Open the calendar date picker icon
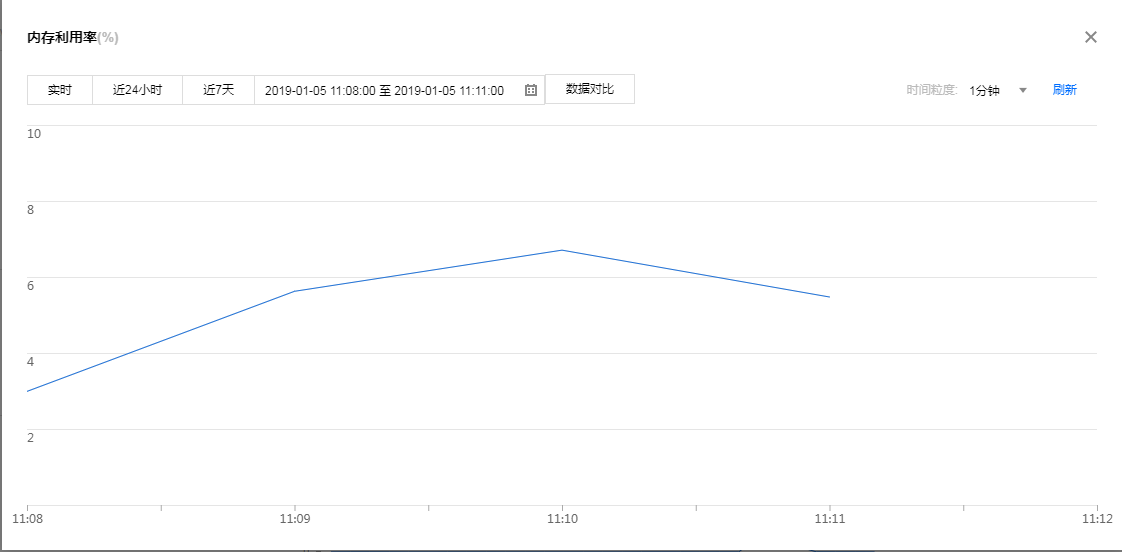 click(x=531, y=90)
